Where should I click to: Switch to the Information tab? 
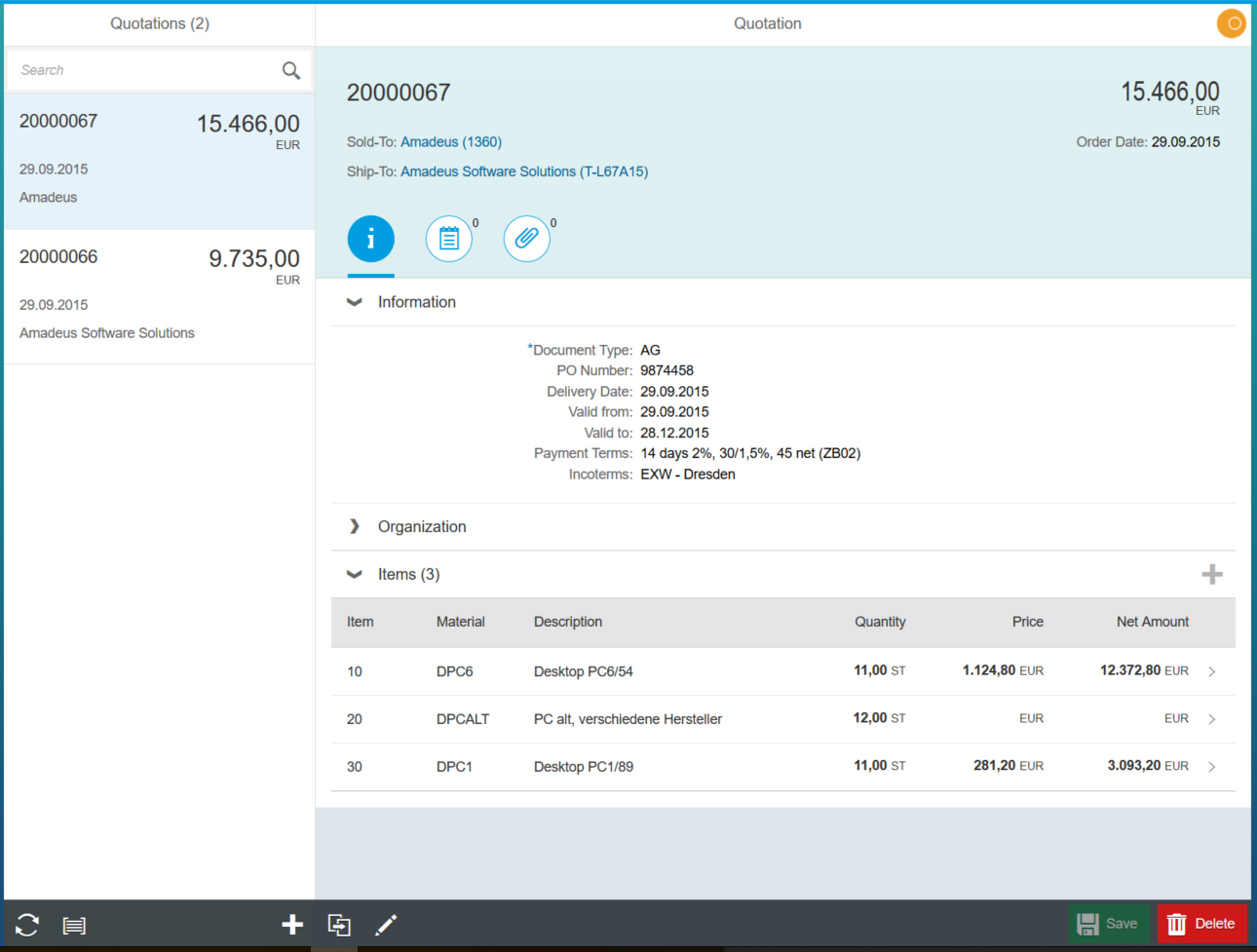tap(370, 239)
